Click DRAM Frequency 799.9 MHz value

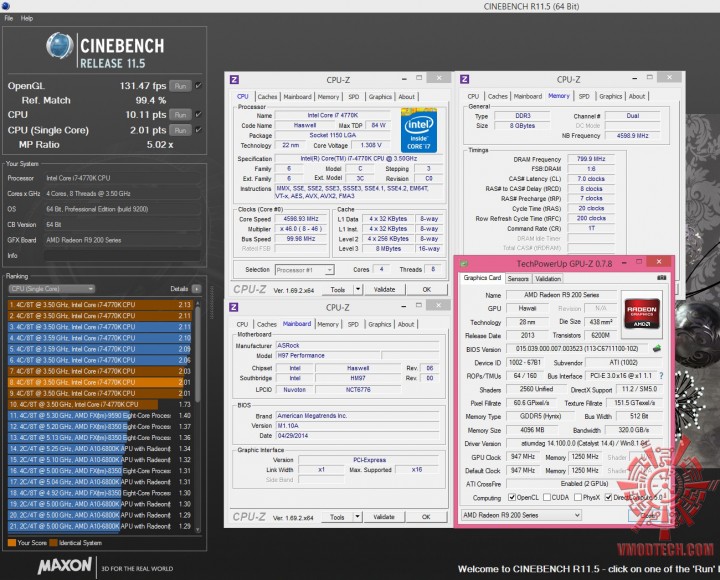(x=591, y=159)
